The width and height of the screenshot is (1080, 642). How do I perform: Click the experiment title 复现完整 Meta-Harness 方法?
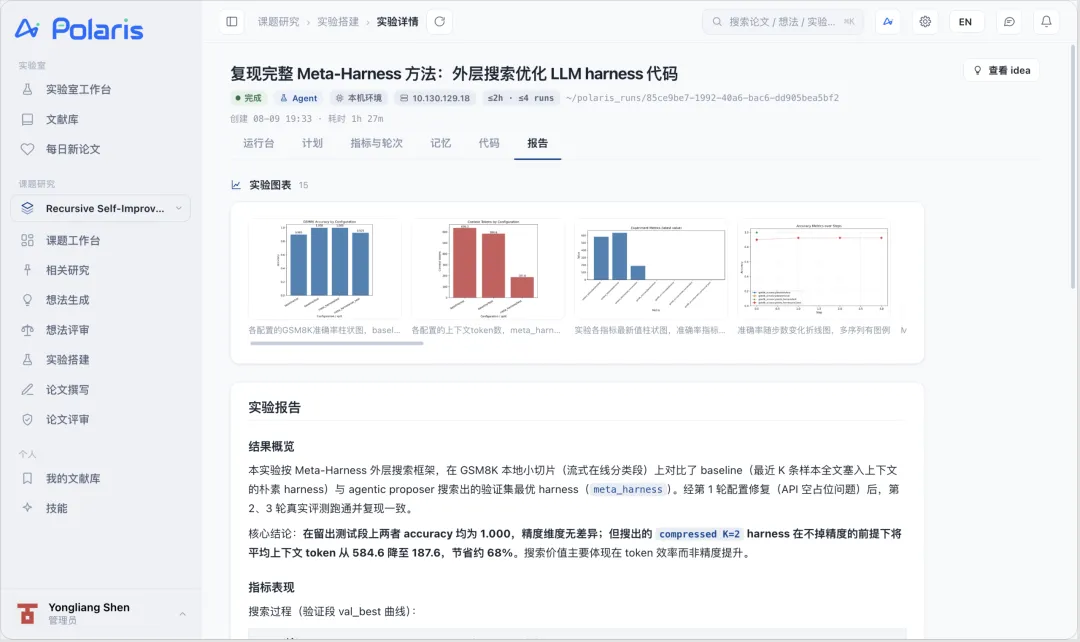pos(454,74)
